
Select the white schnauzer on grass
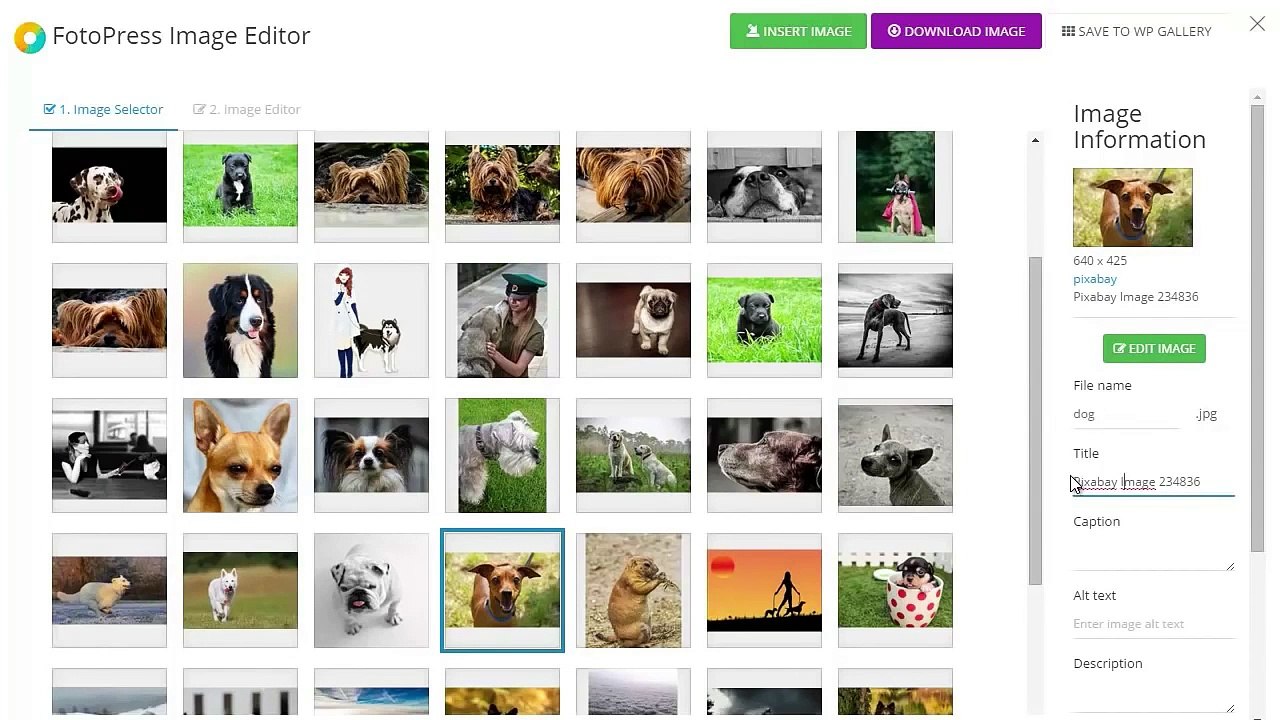pos(502,455)
